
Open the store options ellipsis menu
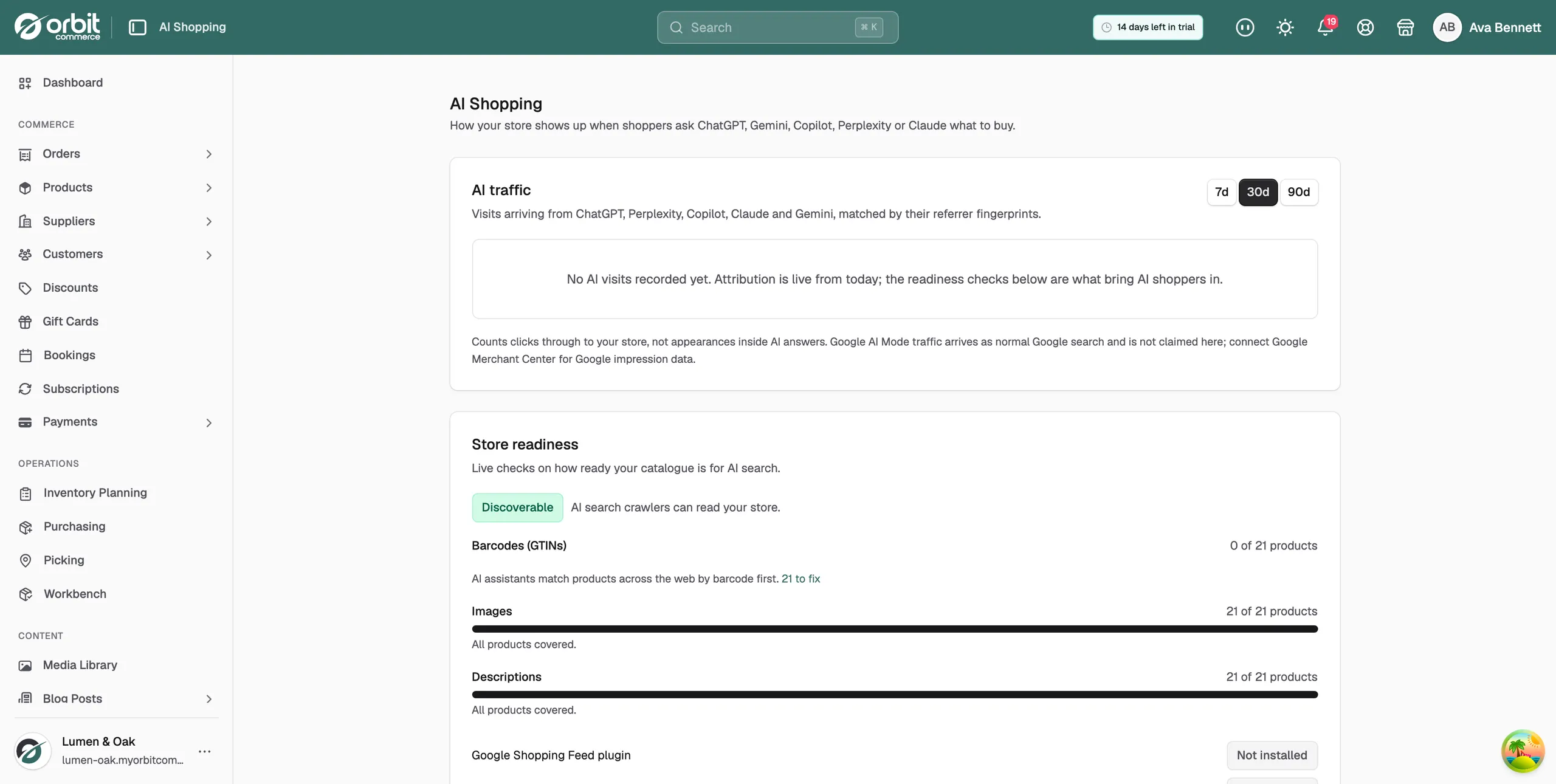point(205,751)
